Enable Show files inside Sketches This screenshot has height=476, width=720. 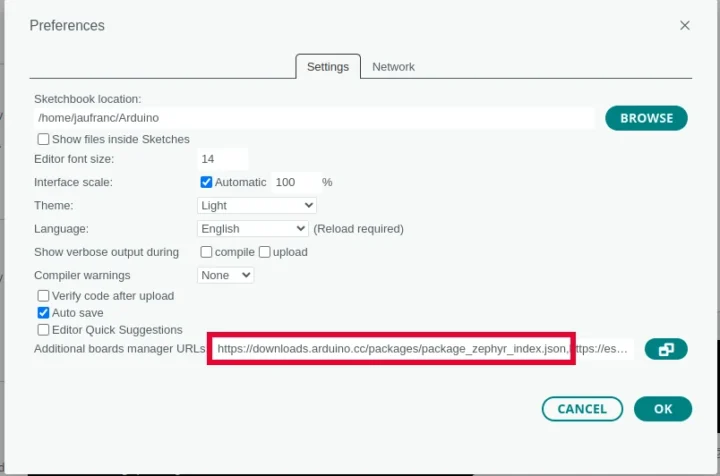pyautogui.click(x=44, y=139)
